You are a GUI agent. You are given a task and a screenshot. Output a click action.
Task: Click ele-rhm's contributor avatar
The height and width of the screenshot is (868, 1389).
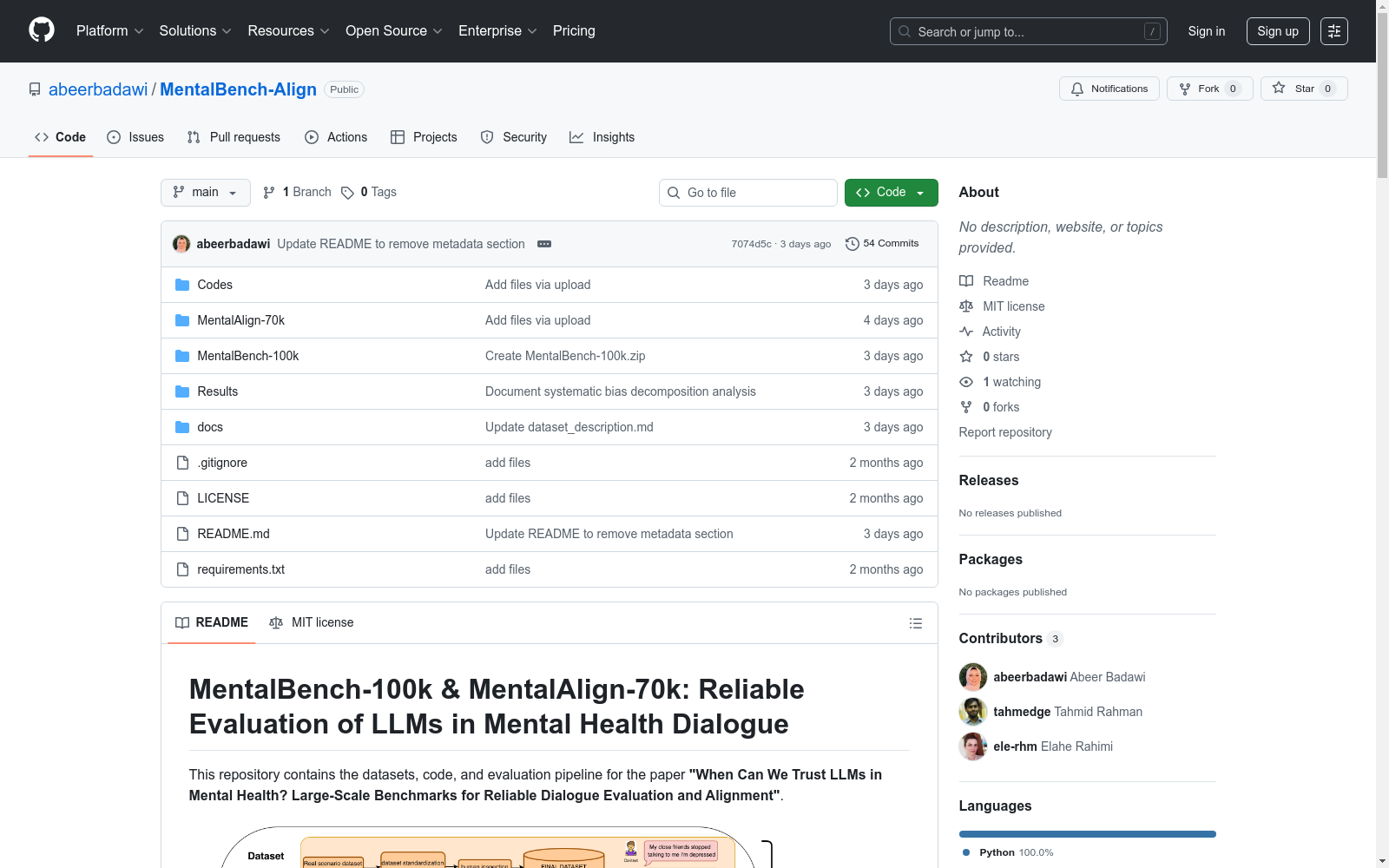point(973,746)
